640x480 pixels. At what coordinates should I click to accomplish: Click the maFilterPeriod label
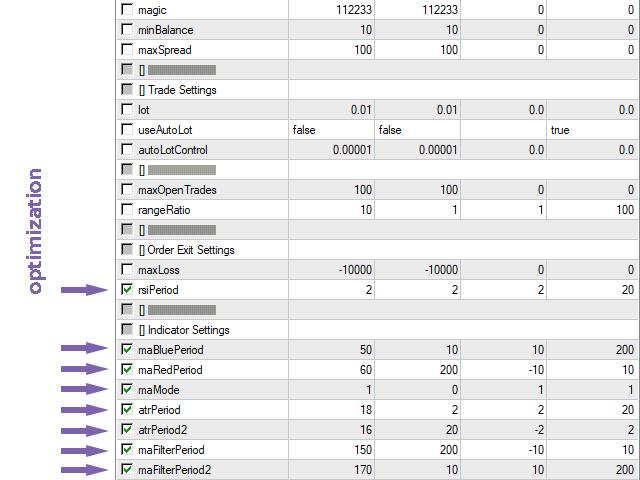(171, 450)
